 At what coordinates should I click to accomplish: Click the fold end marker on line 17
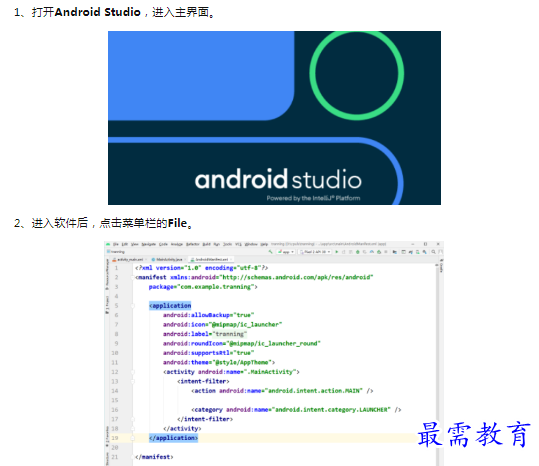tap(133, 419)
